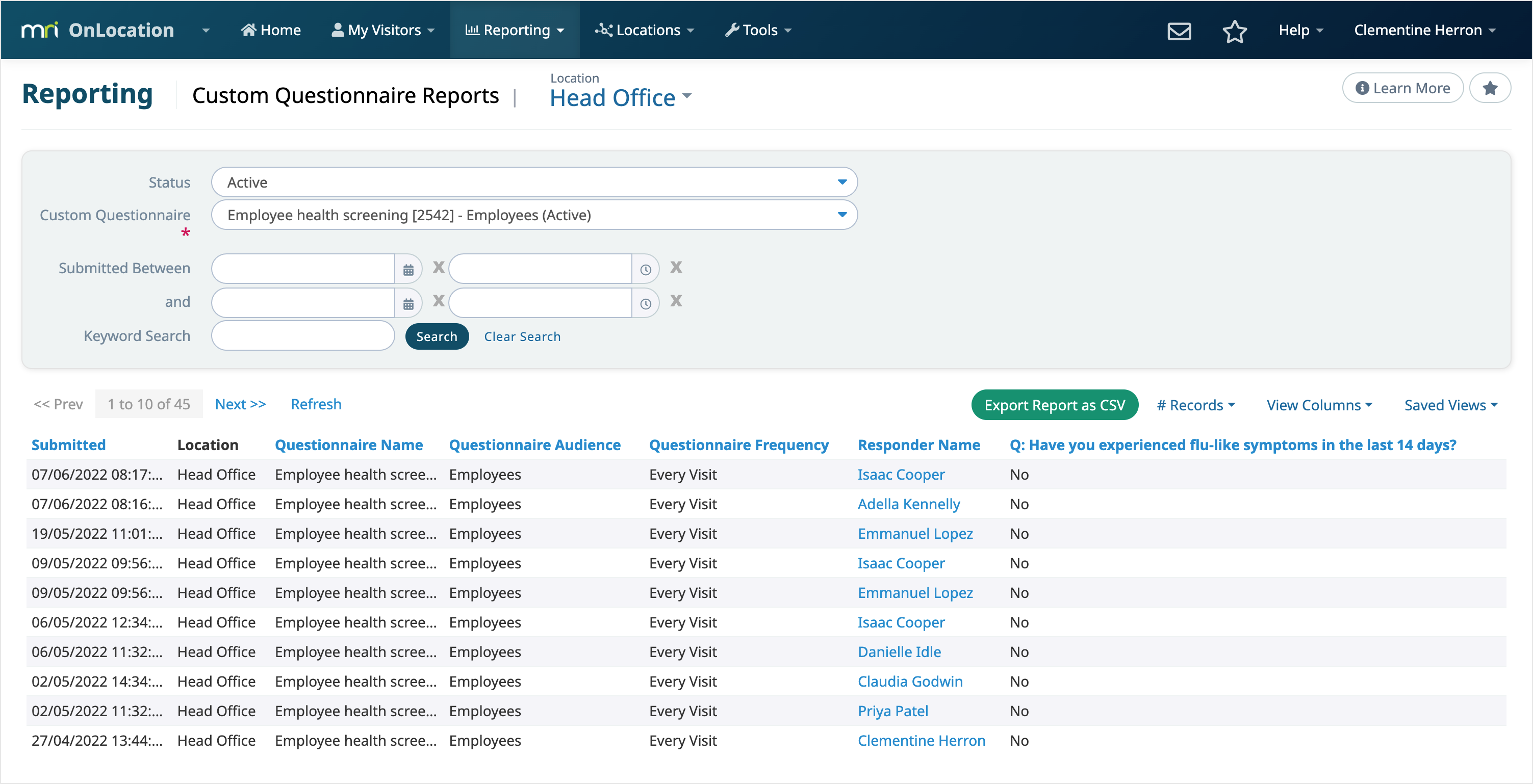Open the View Columns dropdown
The height and width of the screenshot is (784, 1533).
(1319, 405)
